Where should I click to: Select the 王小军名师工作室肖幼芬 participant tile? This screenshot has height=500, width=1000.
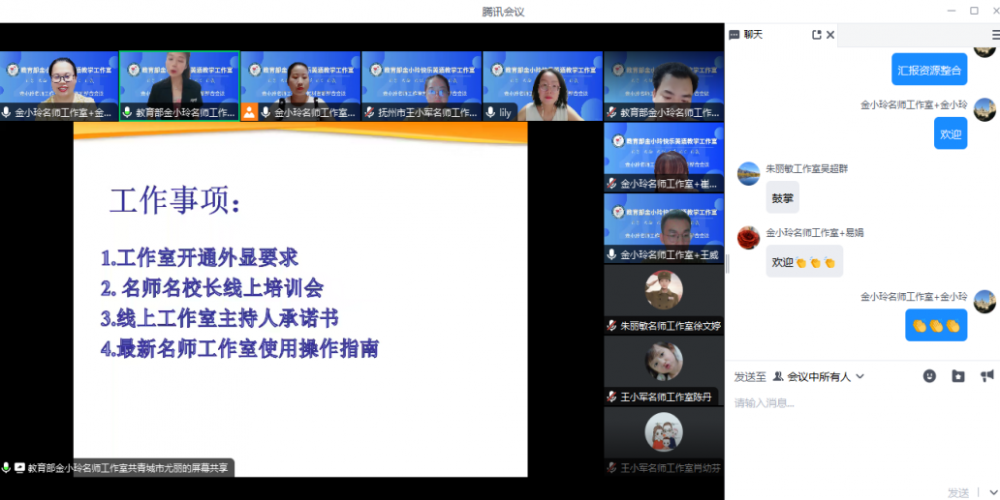point(664,441)
